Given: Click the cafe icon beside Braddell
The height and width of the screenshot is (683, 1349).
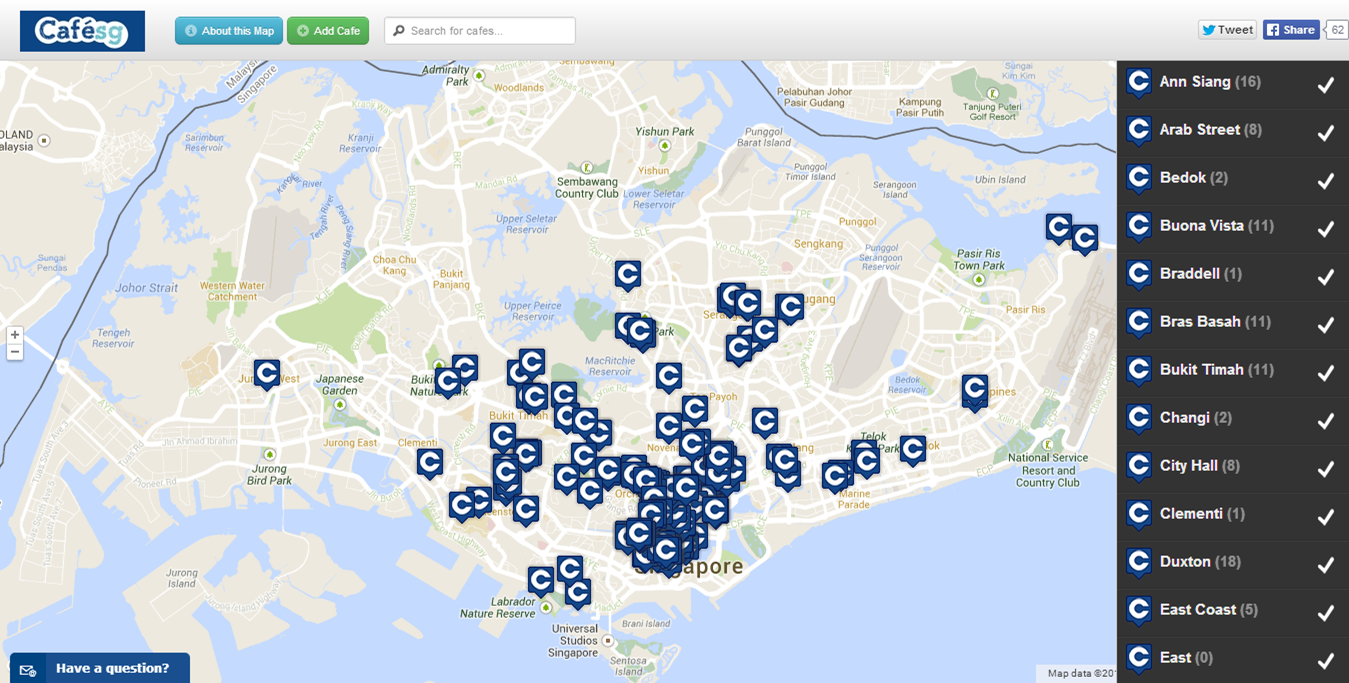Looking at the screenshot, I should click(x=1138, y=275).
